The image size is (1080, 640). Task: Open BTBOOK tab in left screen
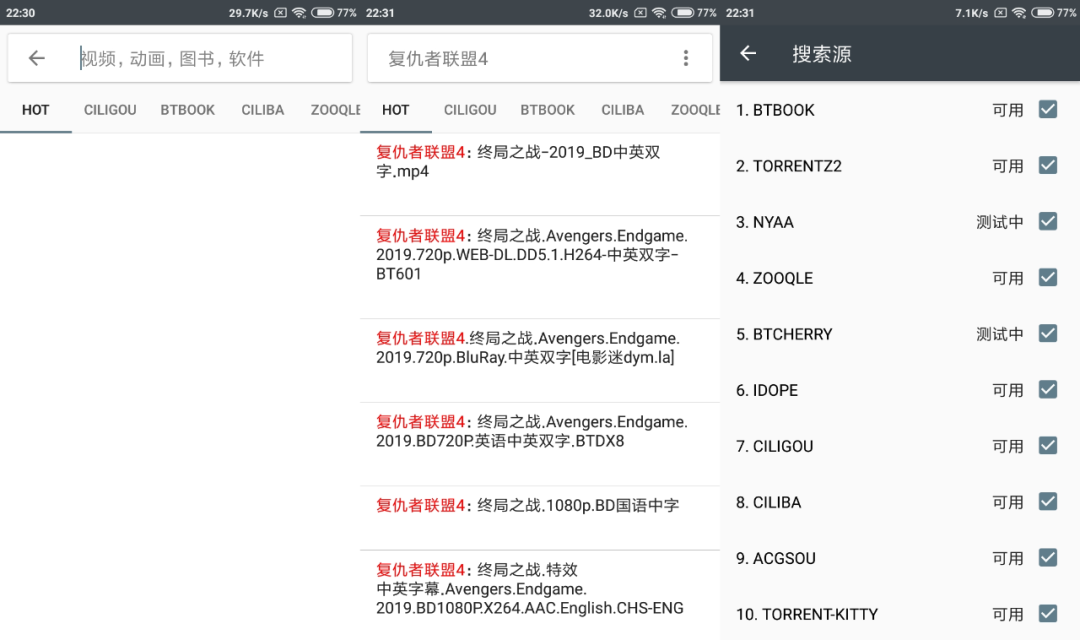click(187, 110)
